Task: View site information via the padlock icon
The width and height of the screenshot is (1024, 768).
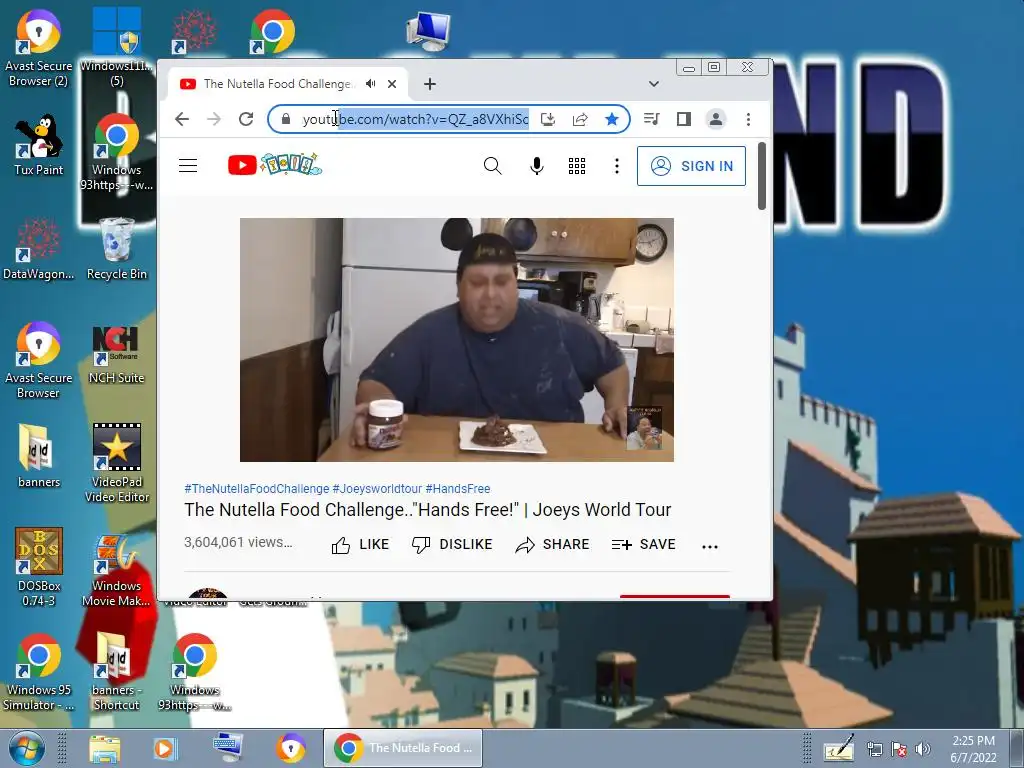Action: pos(285,119)
